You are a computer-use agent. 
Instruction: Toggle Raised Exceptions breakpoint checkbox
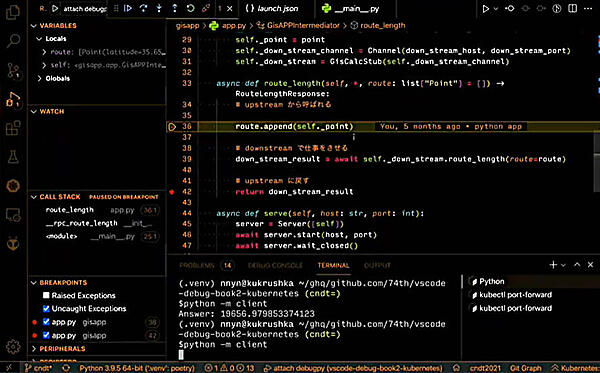[x=46, y=295]
